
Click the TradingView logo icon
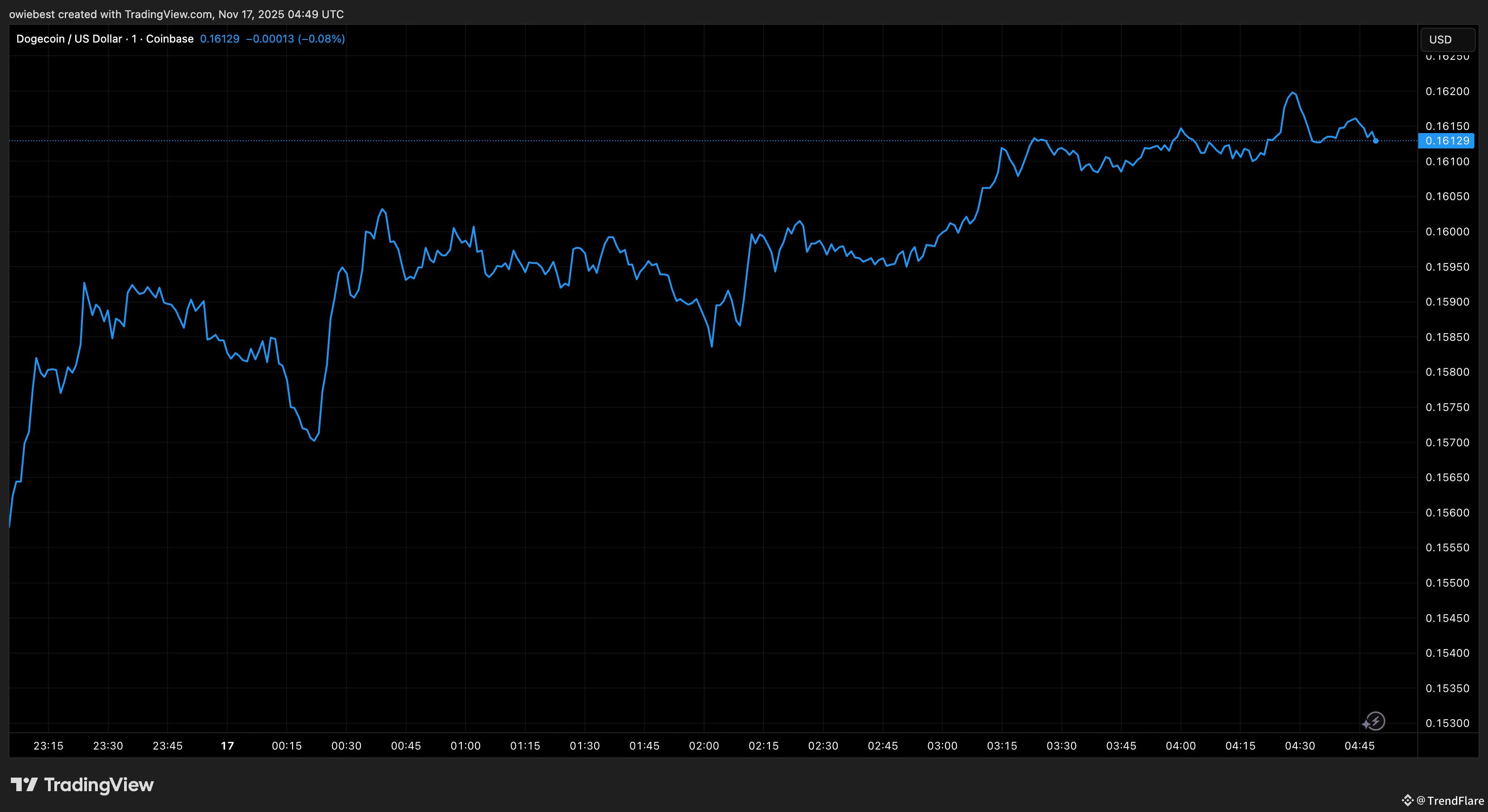click(x=24, y=784)
